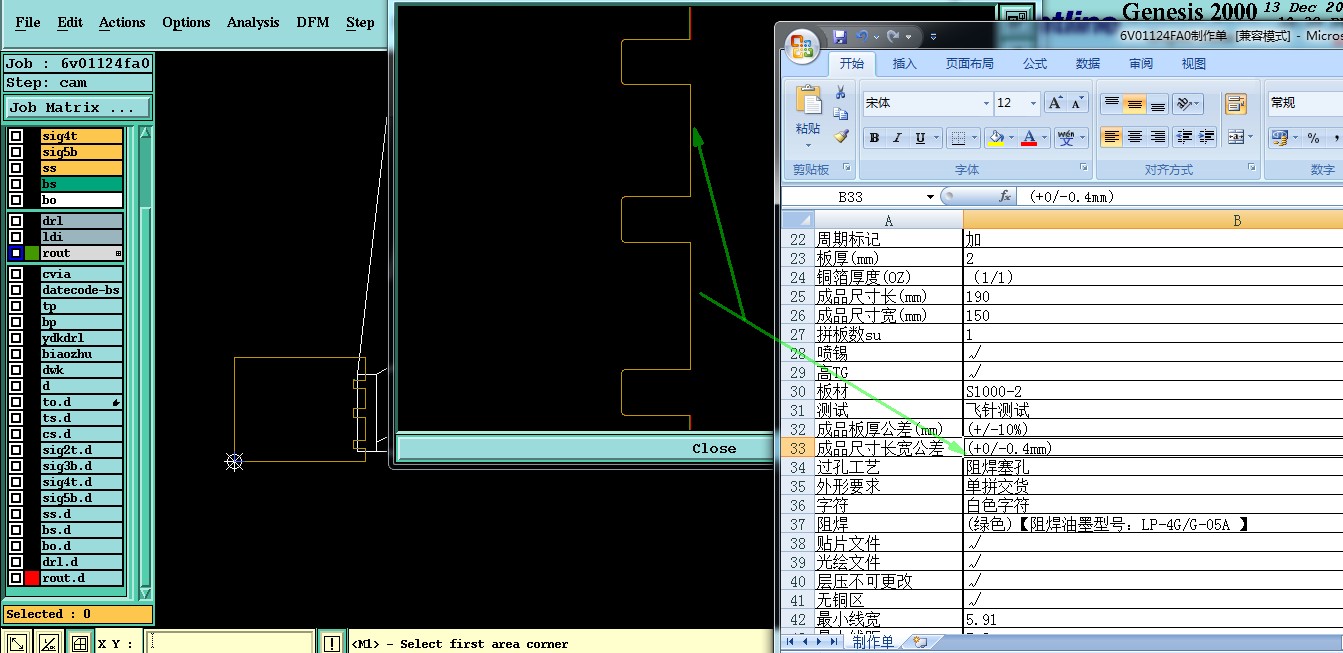Open the font name dropdown
The height and width of the screenshot is (653, 1343).
tap(986, 103)
